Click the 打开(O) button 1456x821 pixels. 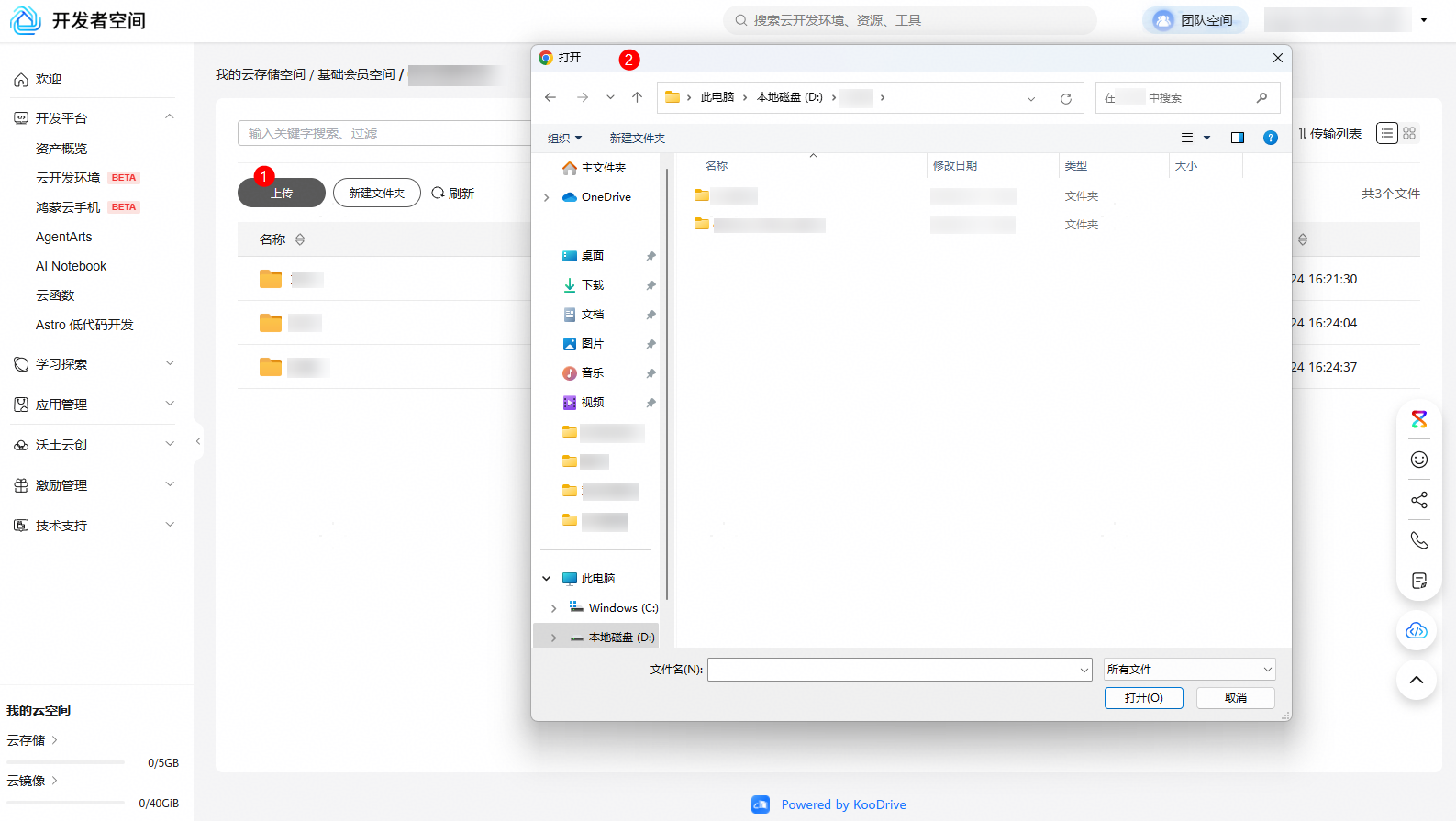(x=1144, y=698)
